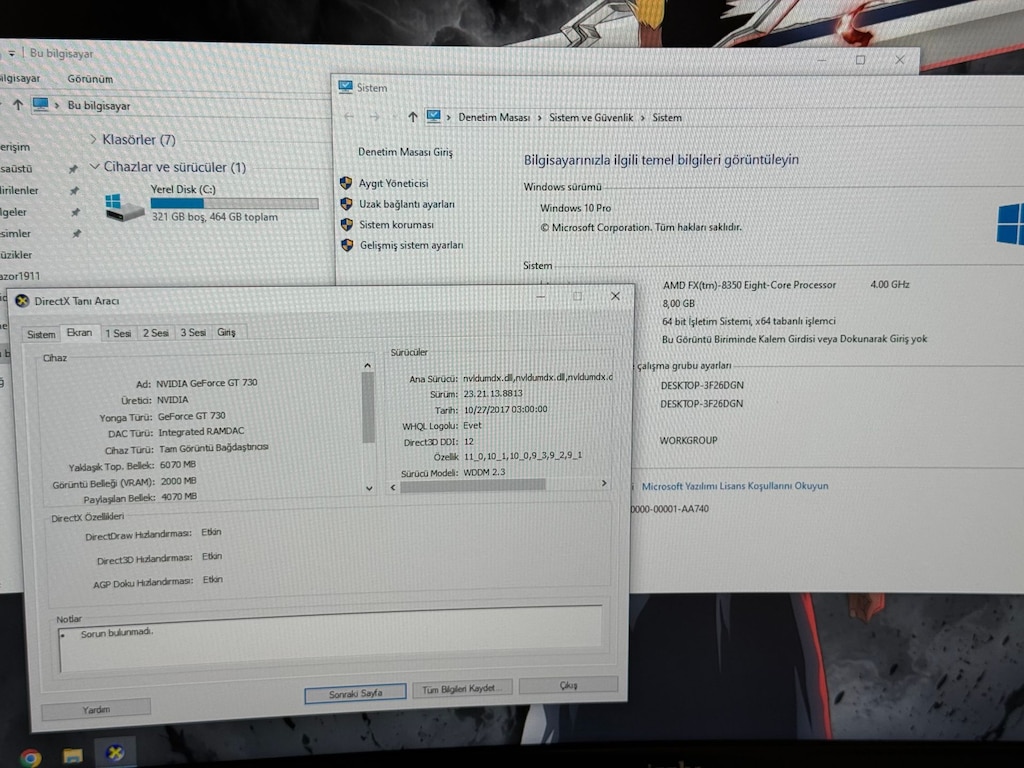Screen dimensions: 1024x768
Task: Open Sistem koruması settings
Action: coord(396,225)
